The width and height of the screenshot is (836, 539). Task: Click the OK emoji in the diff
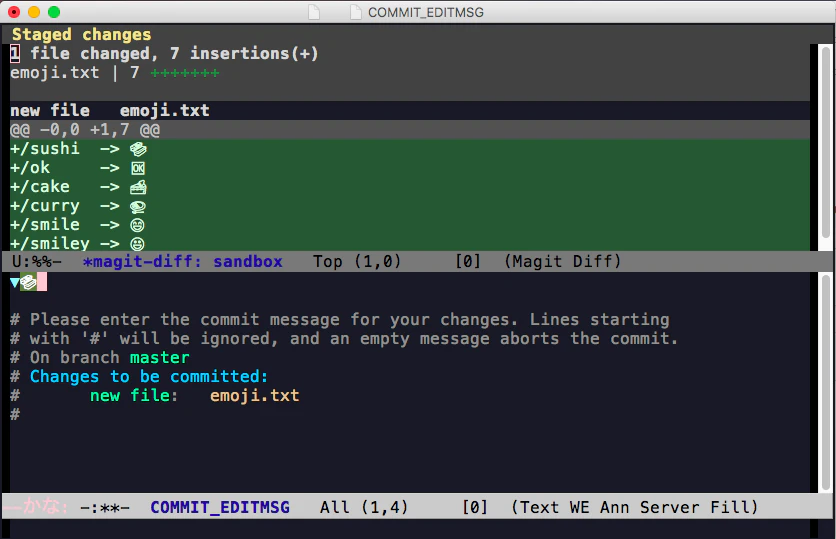tap(138, 168)
